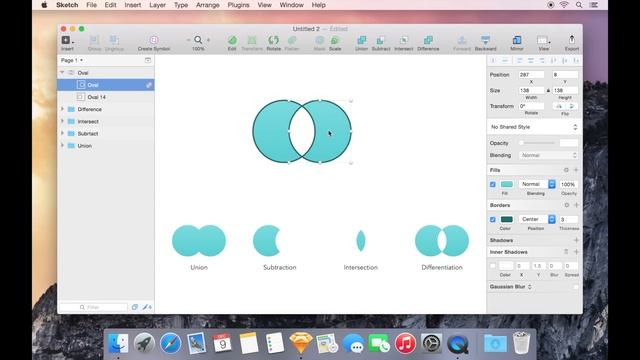Click the Fill color swatch

507,184
